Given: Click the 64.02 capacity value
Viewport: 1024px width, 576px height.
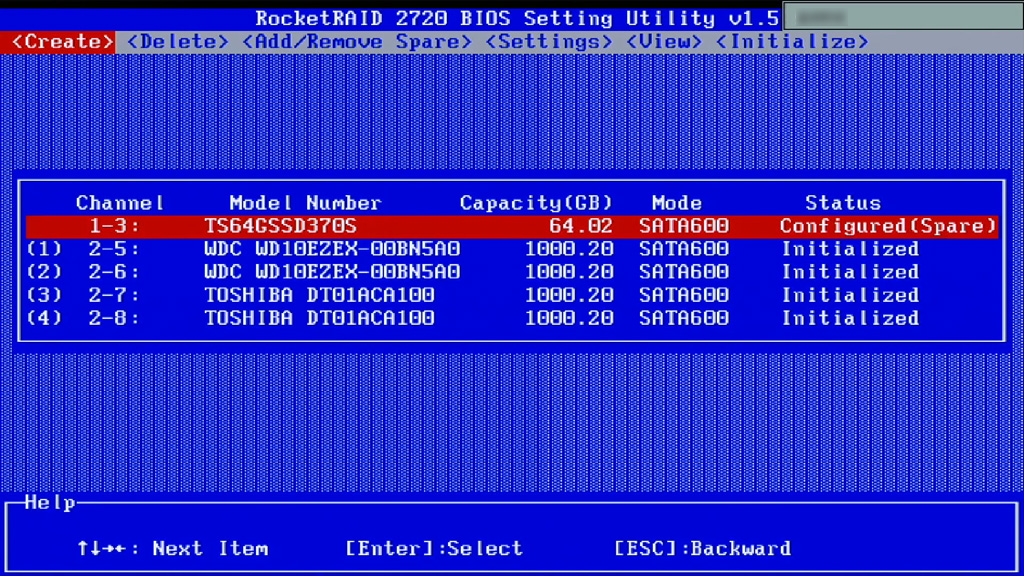Looking at the screenshot, I should coord(581,226).
